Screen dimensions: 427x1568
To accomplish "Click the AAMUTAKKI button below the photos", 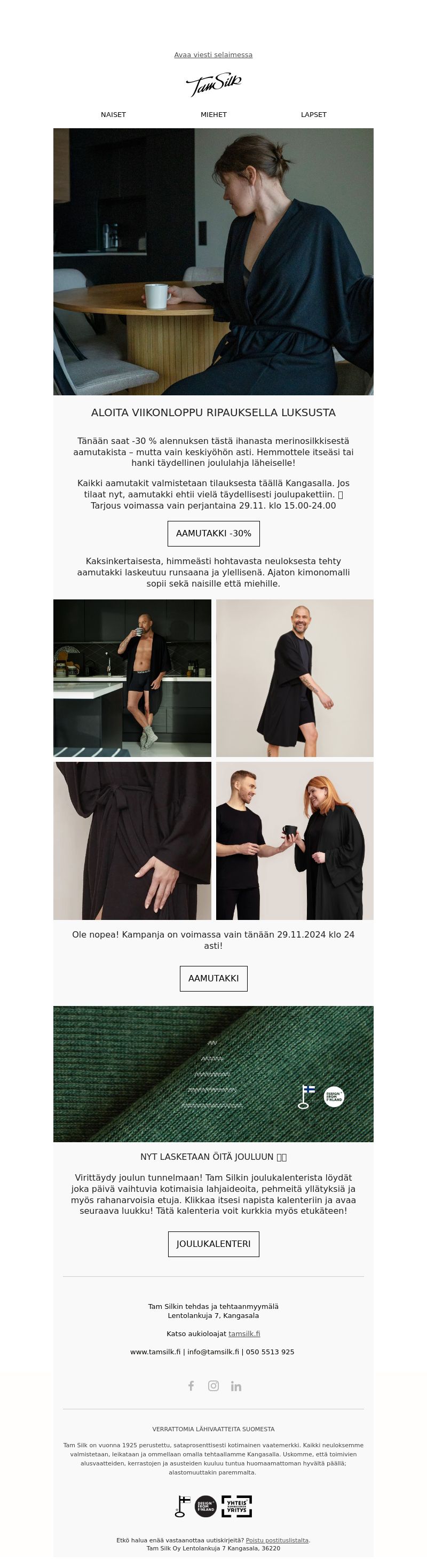I will (x=213, y=978).
